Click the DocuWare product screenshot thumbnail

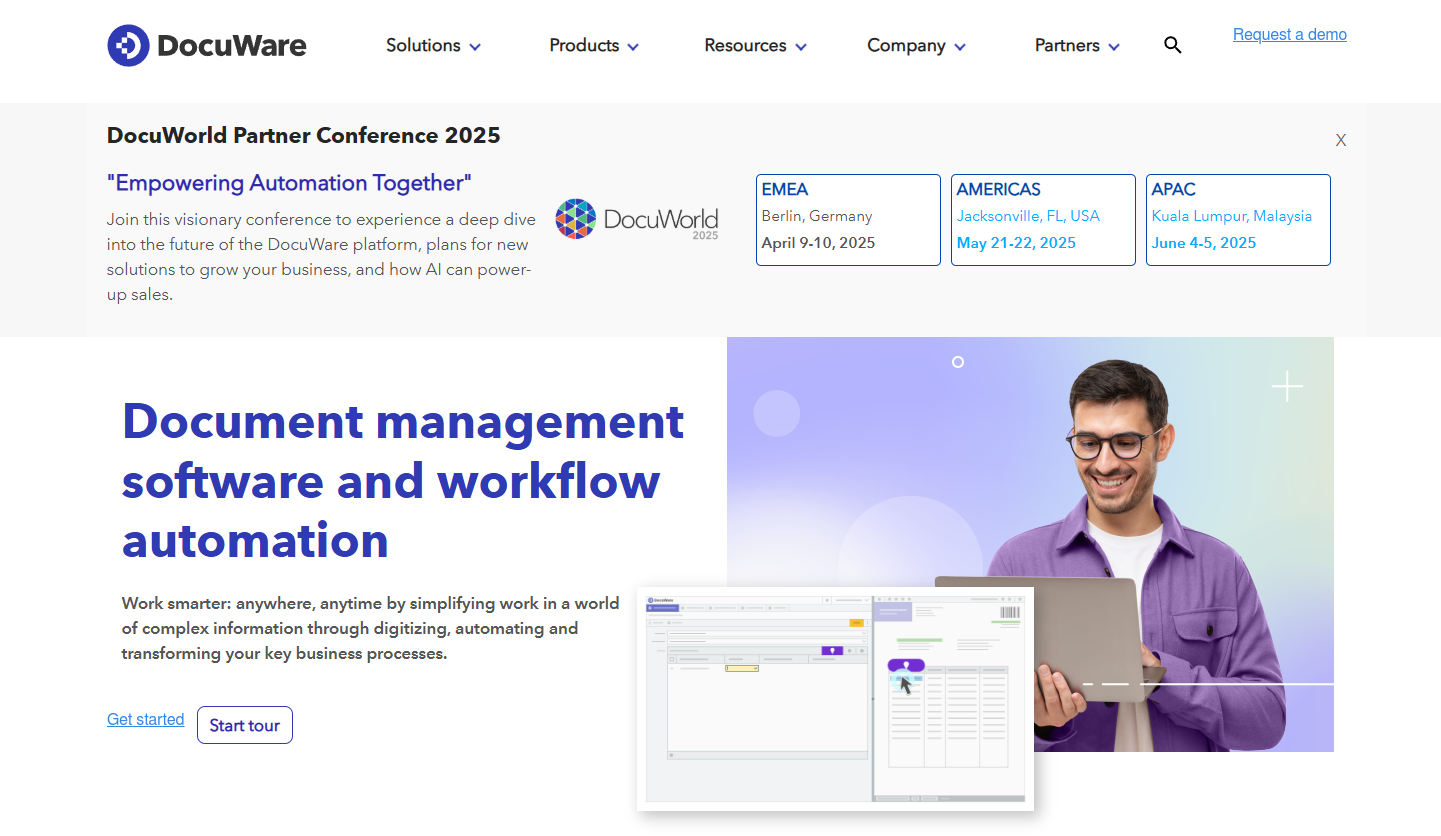(835, 698)
